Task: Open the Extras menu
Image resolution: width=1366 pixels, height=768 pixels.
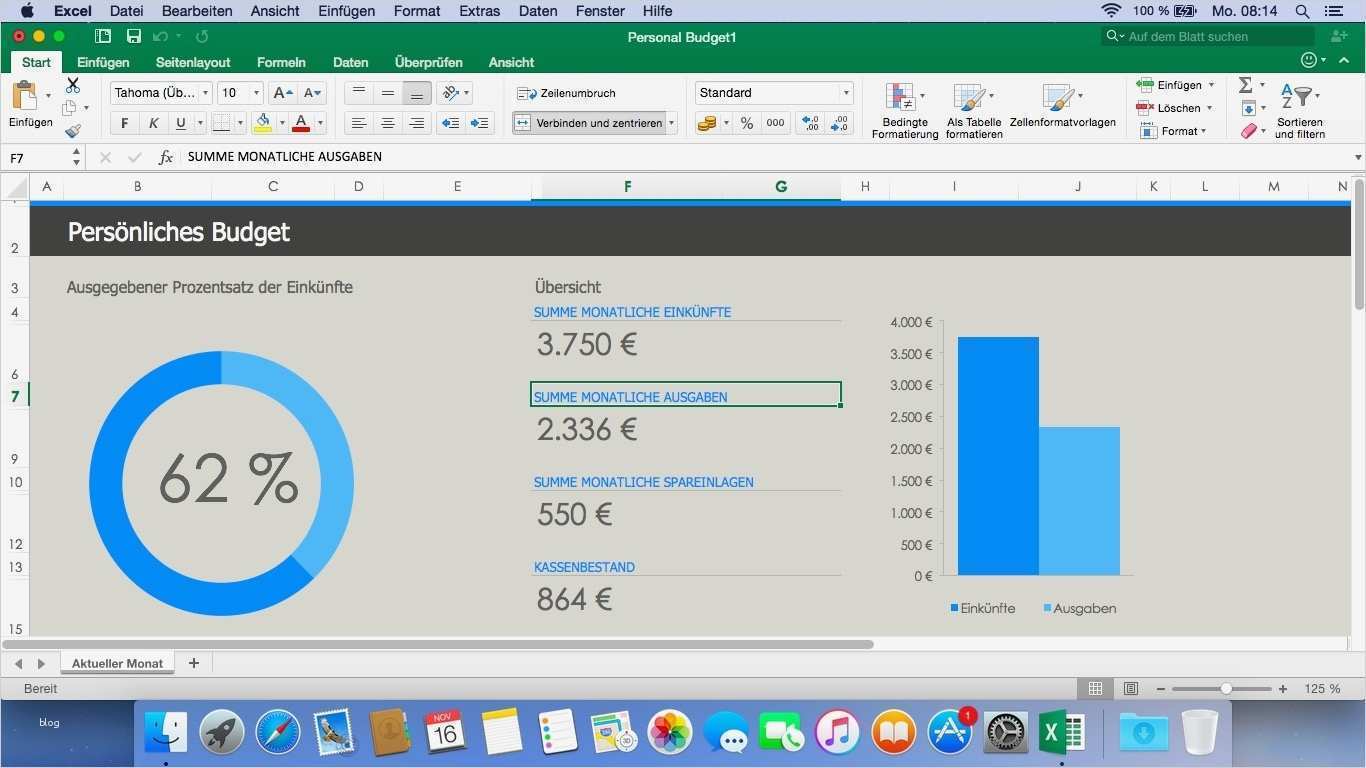Action: coord(479,11)
